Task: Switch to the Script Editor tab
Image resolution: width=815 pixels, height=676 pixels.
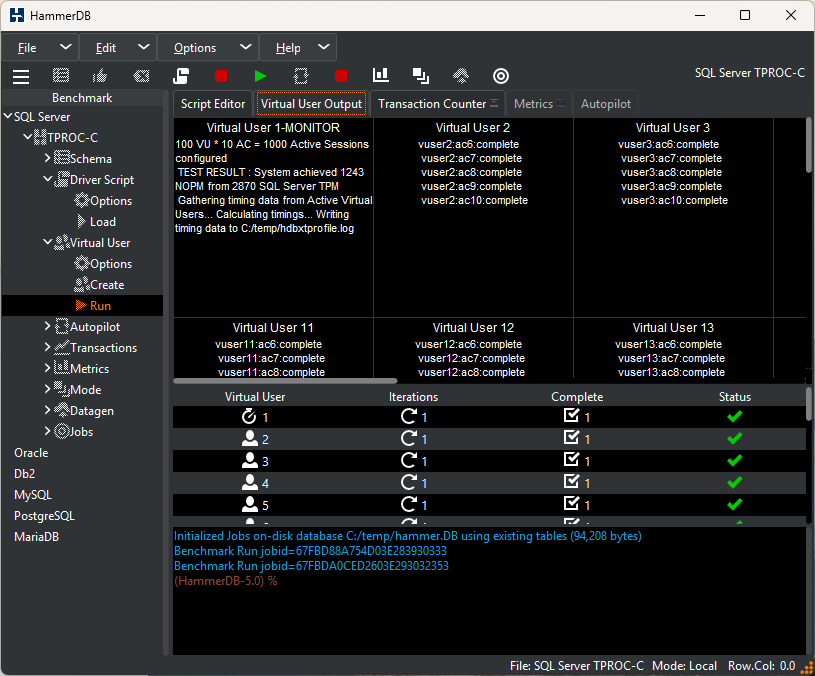Action: 213,104
